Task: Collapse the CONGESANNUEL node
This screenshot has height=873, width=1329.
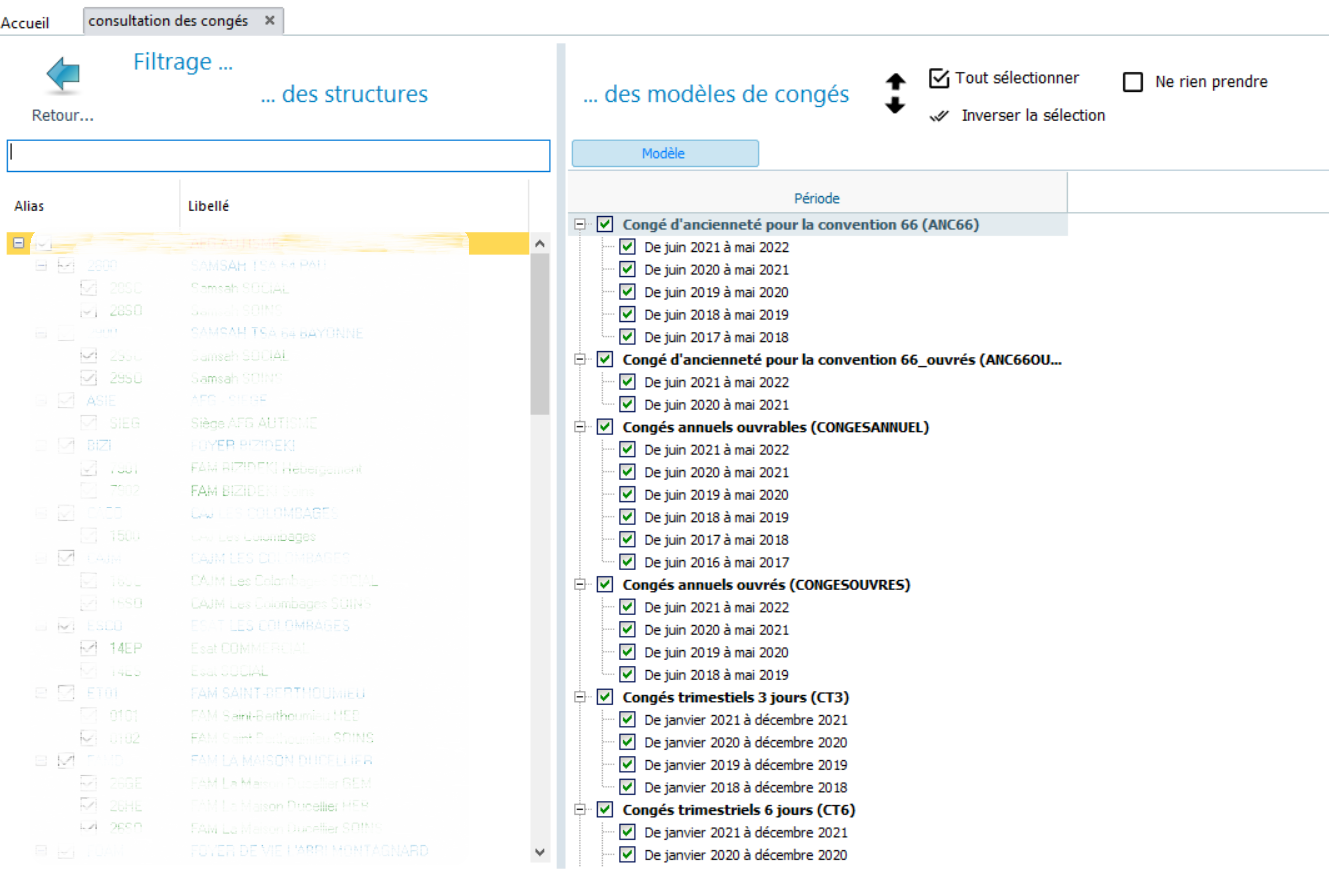Action: click(580, 427)
